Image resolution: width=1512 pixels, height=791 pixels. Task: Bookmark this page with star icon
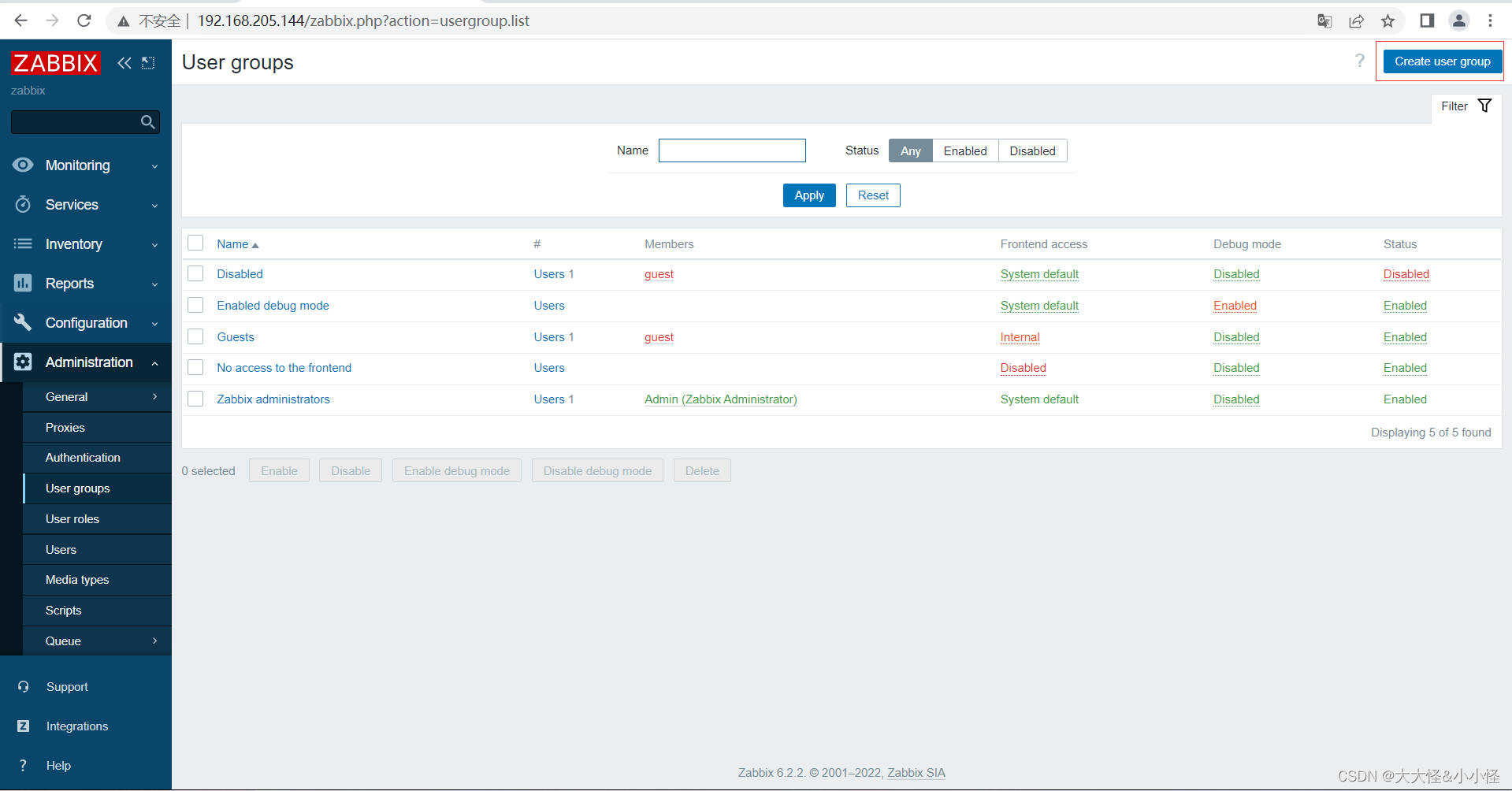click(x=1388, y=20)
